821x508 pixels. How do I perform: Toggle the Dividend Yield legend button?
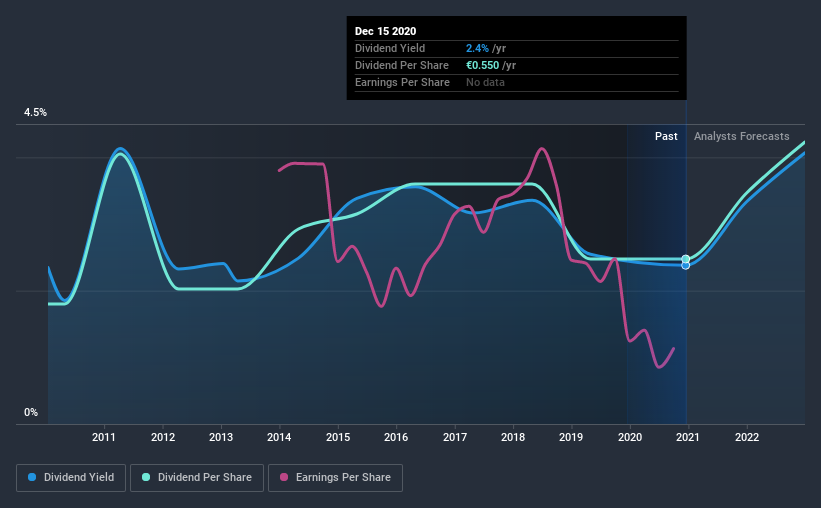coord(71,478)
